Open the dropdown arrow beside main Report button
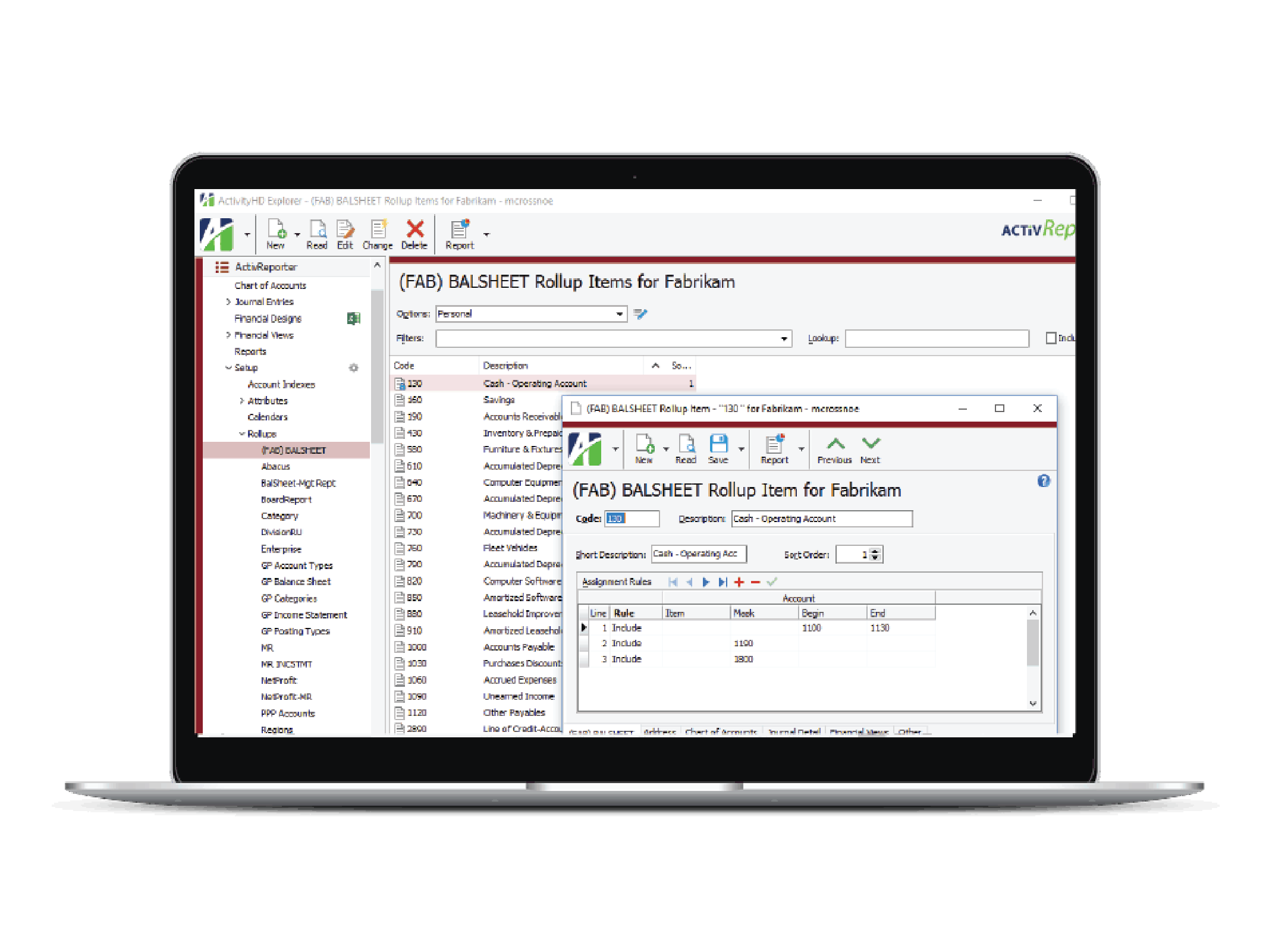This screenshot has height=952, width=1269. [486, 234]
